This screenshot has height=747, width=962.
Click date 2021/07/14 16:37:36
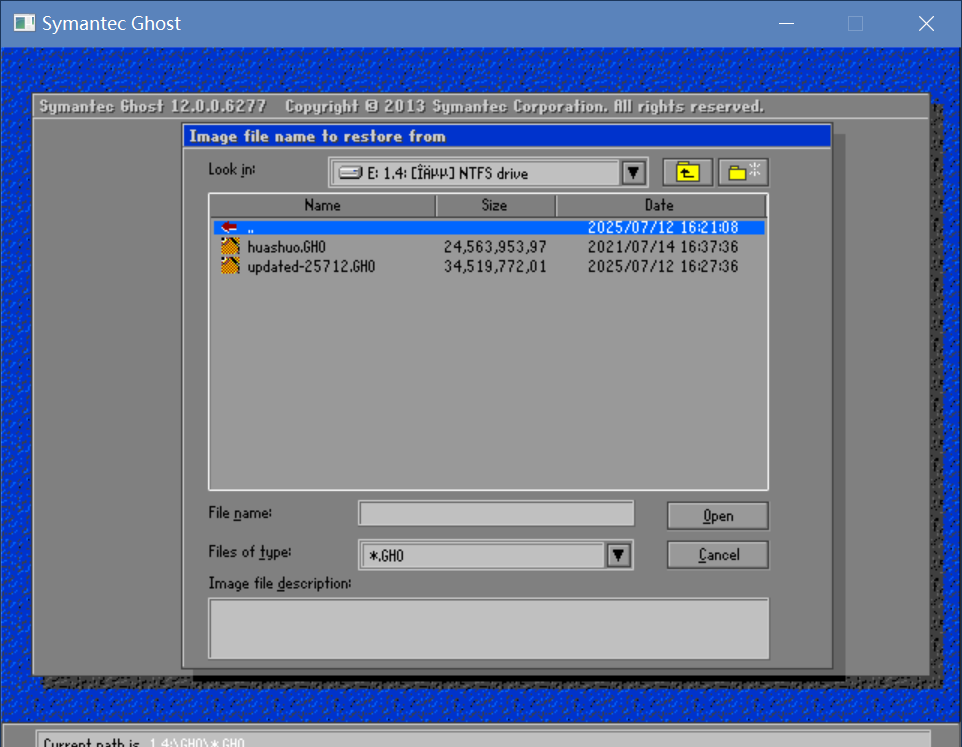[x=663, y=247]
